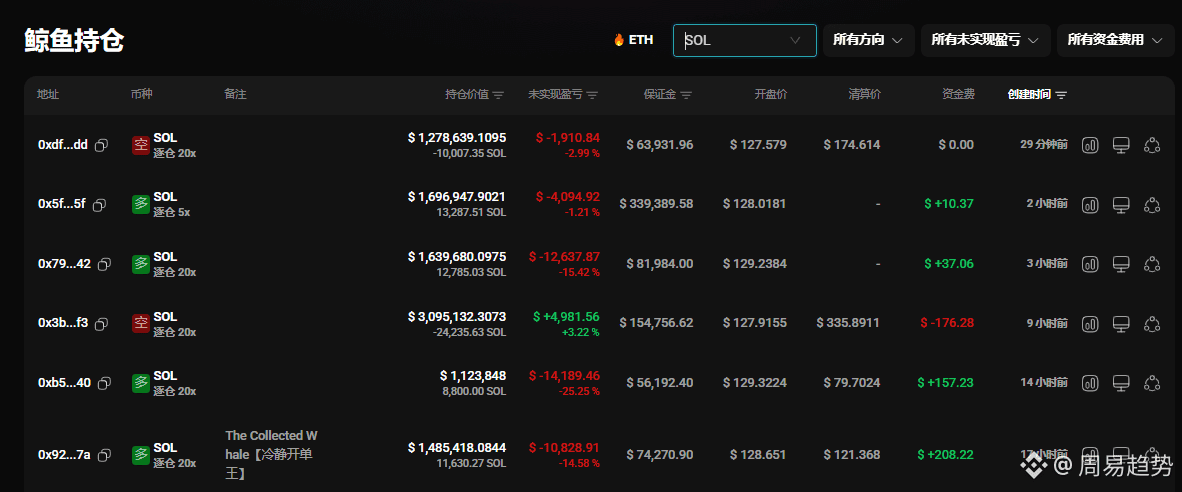This screenshot has width=1182, height=492.
Task: Open 所有未实现盈亏 filter dropdown
Action: tap(985, 40)
